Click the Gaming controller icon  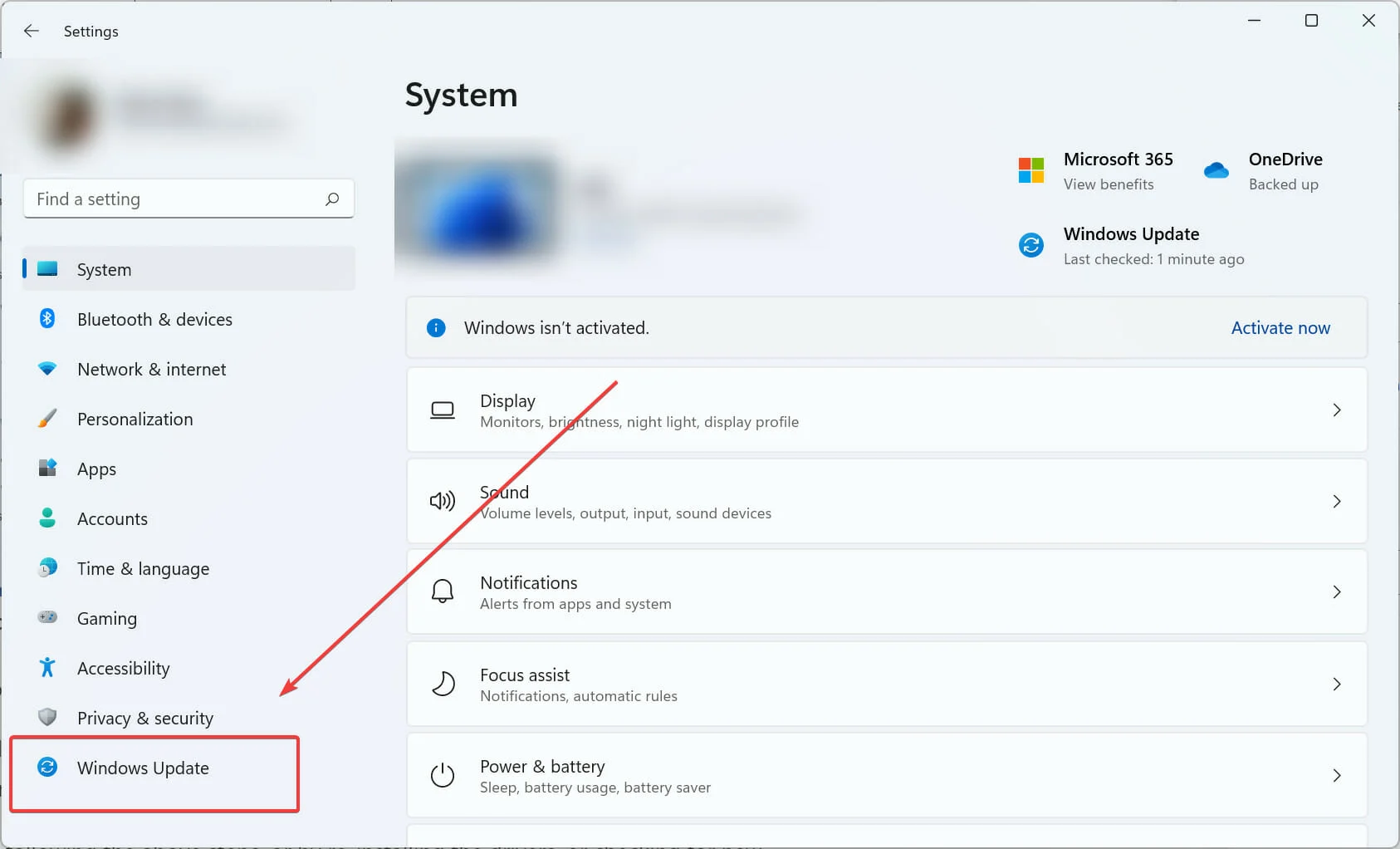coord(47,617)
